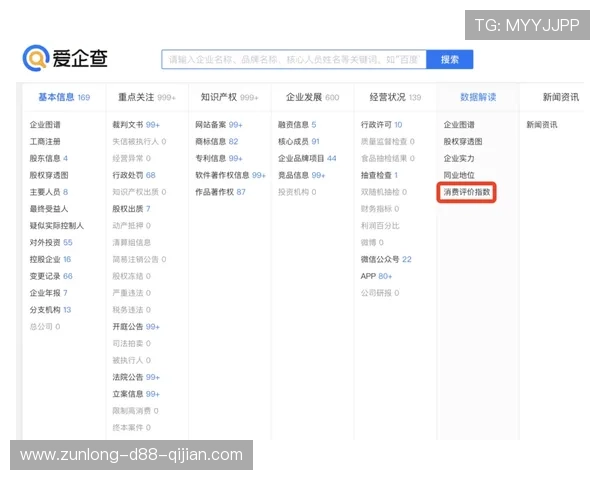View 行政处罚 68 records
Viewport: 600px width, 480px height.
[134, 175]
